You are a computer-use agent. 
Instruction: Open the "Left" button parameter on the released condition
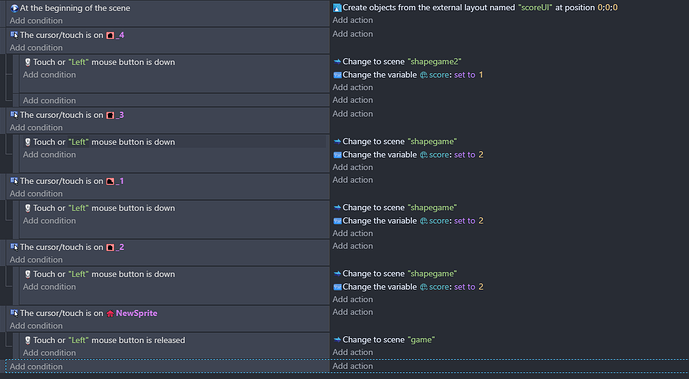[78, 340]
